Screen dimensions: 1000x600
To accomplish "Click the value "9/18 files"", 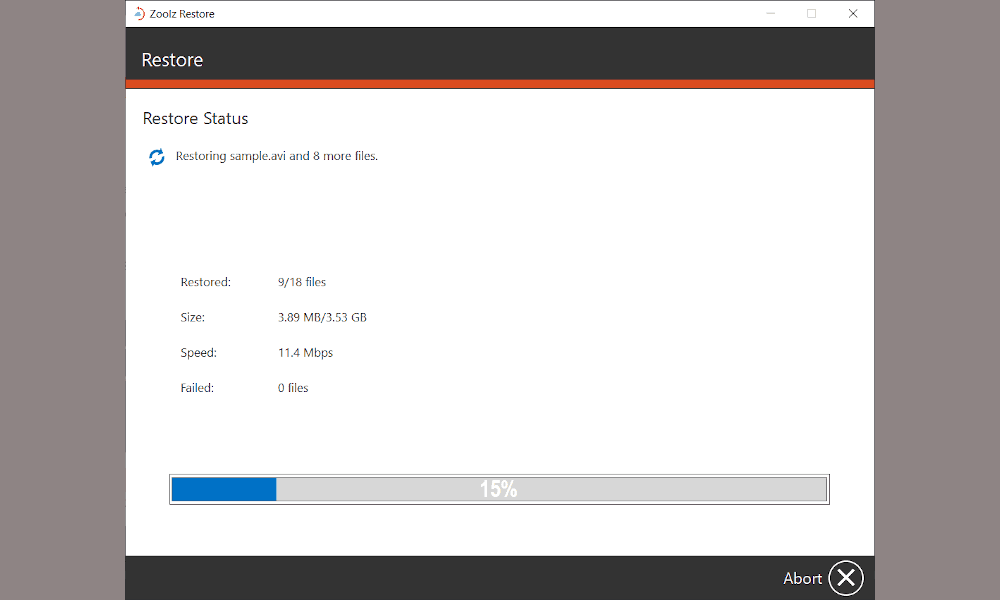I will click(302, 282).
